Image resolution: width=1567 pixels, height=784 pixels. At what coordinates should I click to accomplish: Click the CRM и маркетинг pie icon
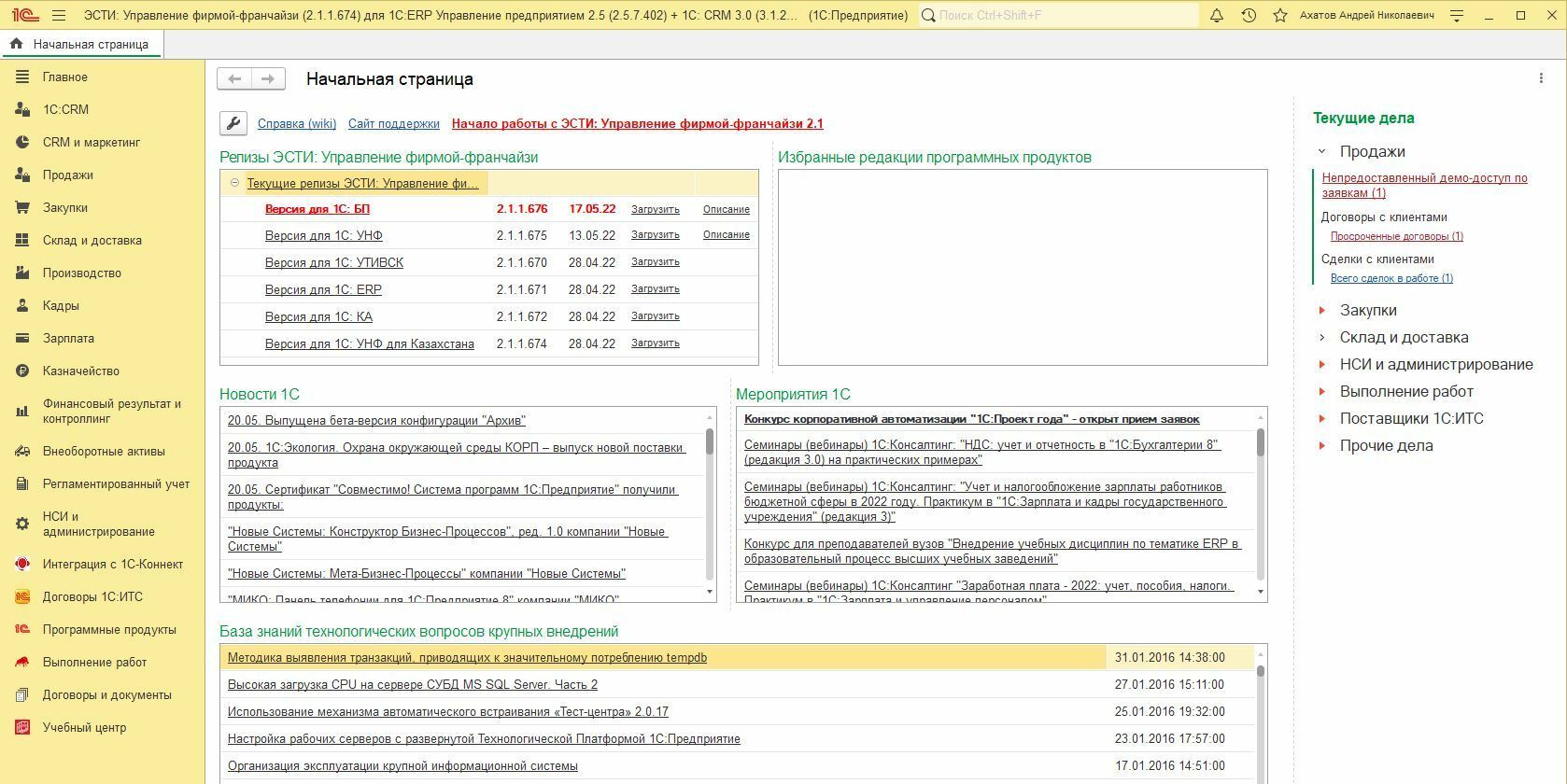22,142
